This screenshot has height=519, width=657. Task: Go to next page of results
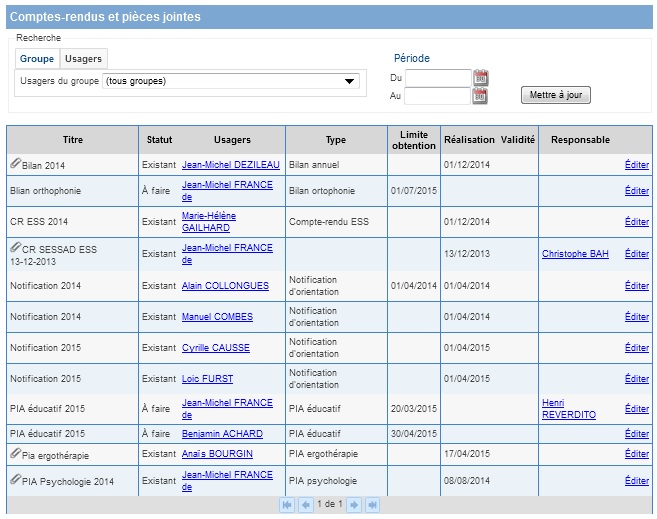tap(353, 505)
